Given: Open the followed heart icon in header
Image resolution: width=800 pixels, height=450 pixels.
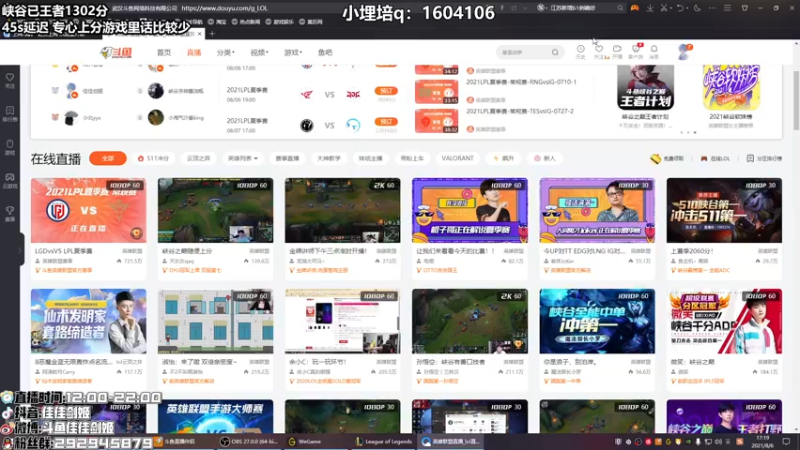Looking at the screenshot, I should point(599,51).
